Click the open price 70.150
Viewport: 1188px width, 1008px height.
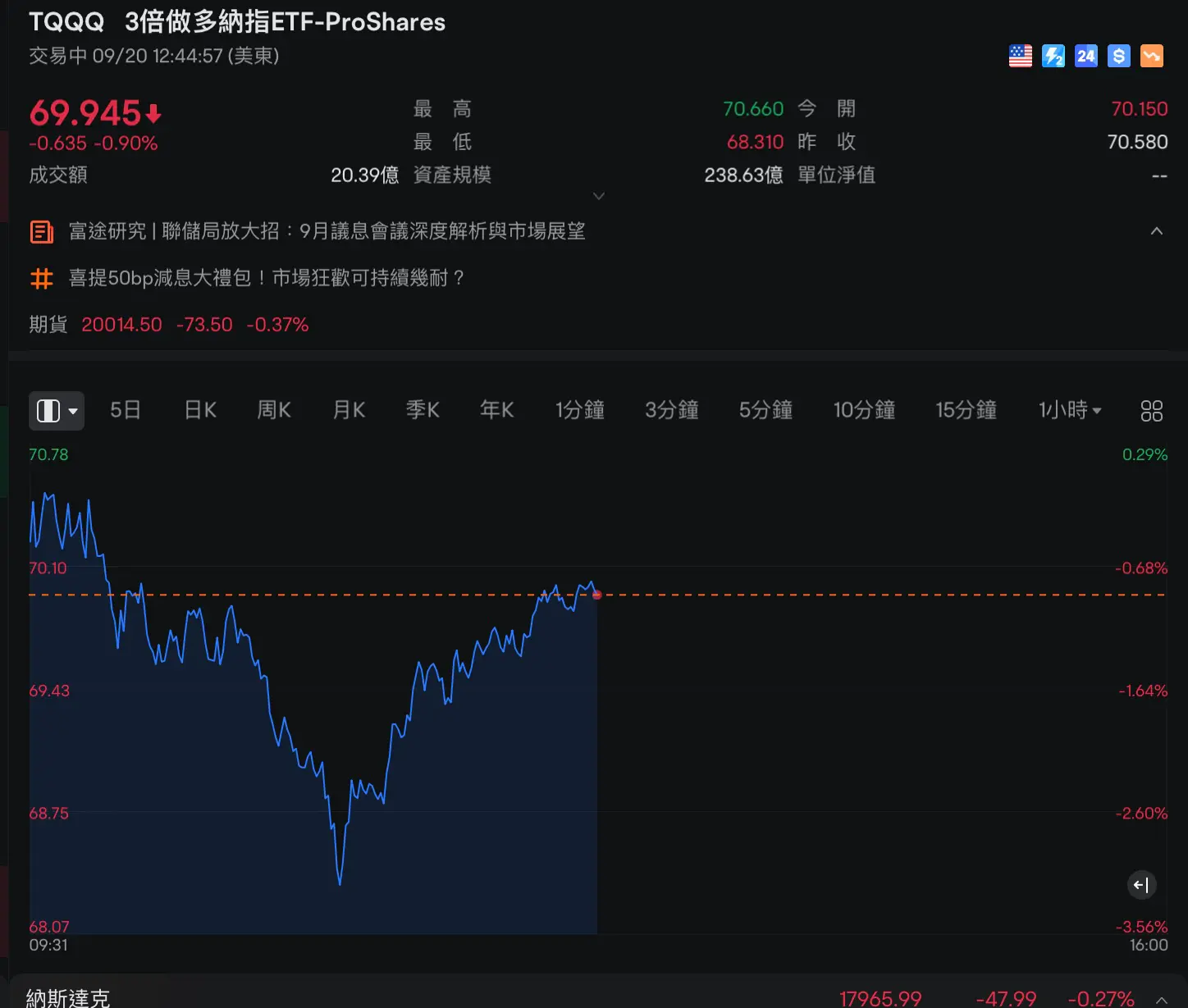click(1139, 109)
